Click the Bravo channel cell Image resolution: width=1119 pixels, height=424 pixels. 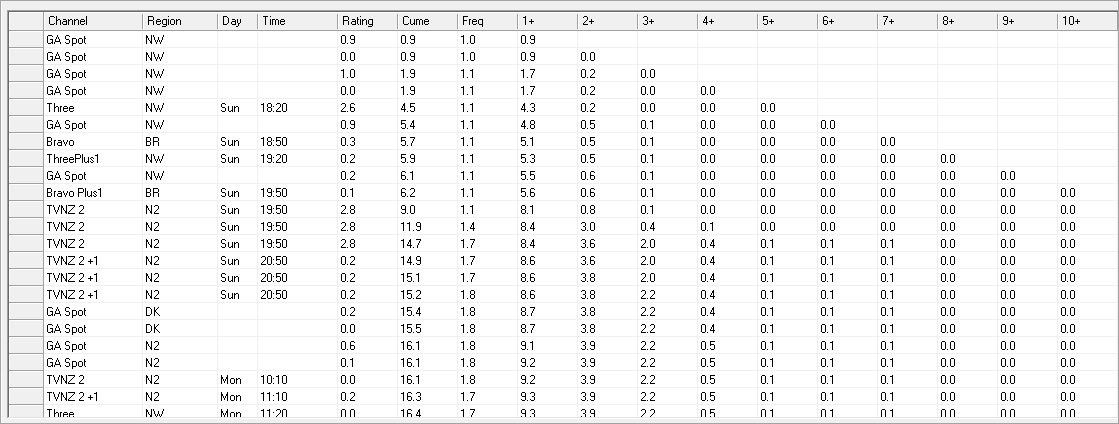point(93,142)
